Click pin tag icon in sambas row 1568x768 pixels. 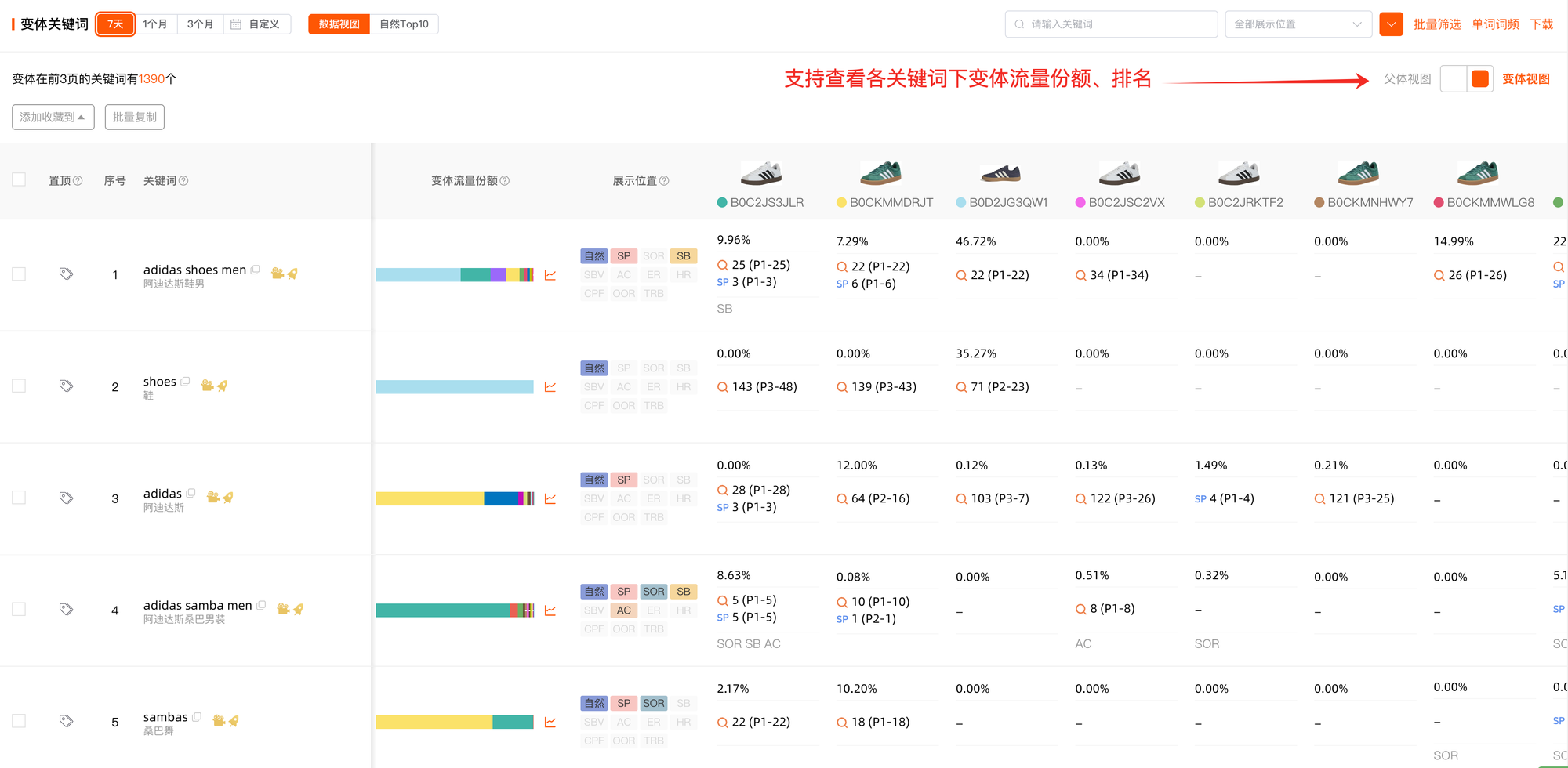pos(67,721)
